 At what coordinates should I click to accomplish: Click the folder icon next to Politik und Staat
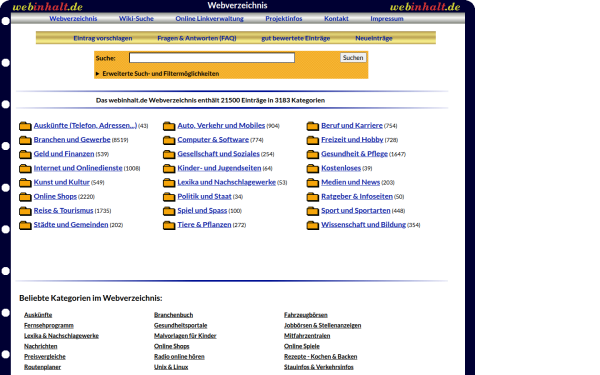coord(169,197)
